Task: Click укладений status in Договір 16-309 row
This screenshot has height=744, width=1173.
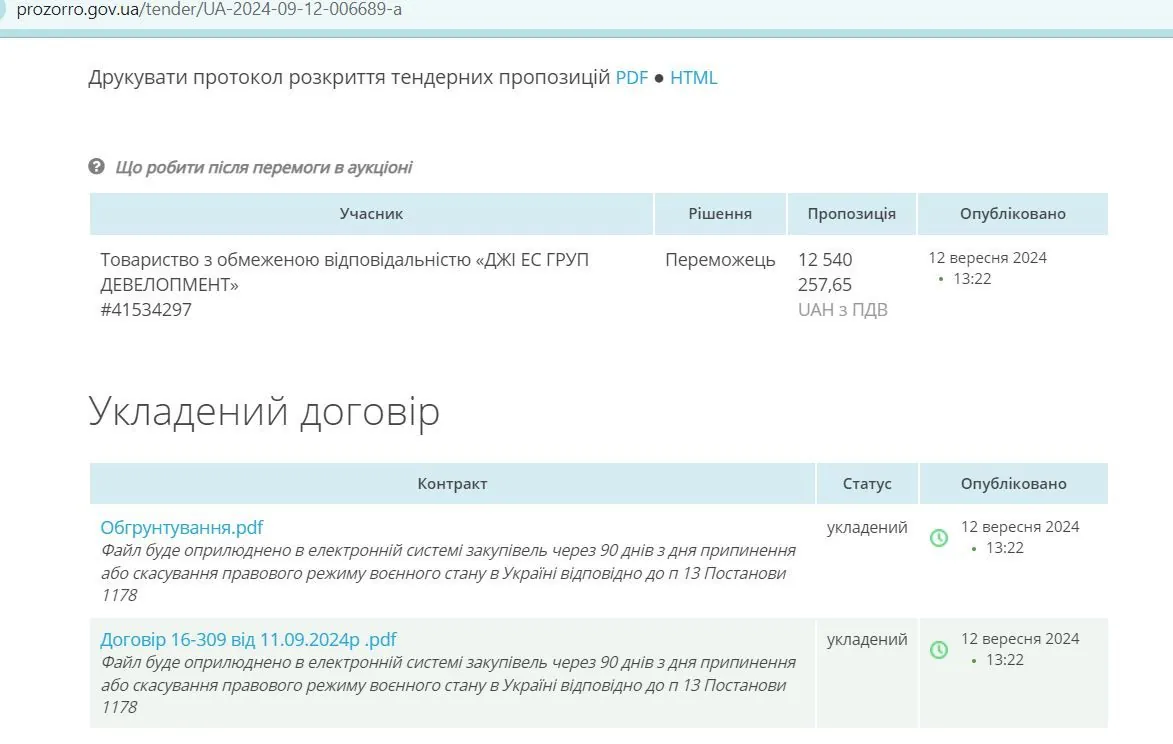Action: tap(867, 640)
